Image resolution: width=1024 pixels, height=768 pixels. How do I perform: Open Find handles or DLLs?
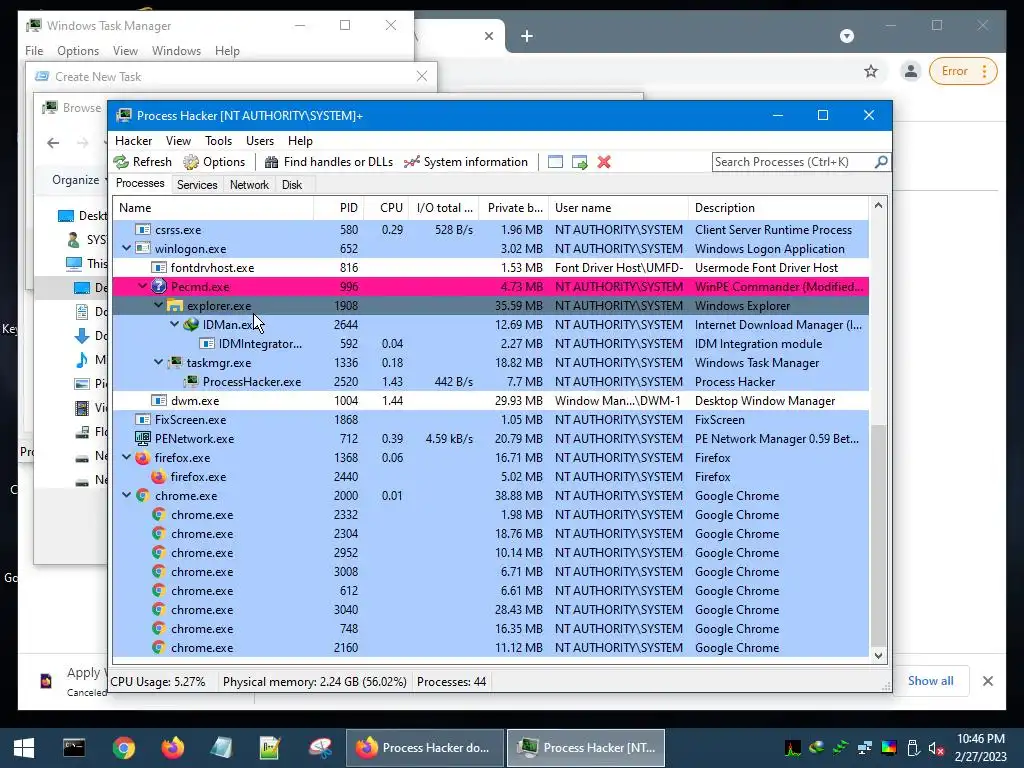pos(328,162)
